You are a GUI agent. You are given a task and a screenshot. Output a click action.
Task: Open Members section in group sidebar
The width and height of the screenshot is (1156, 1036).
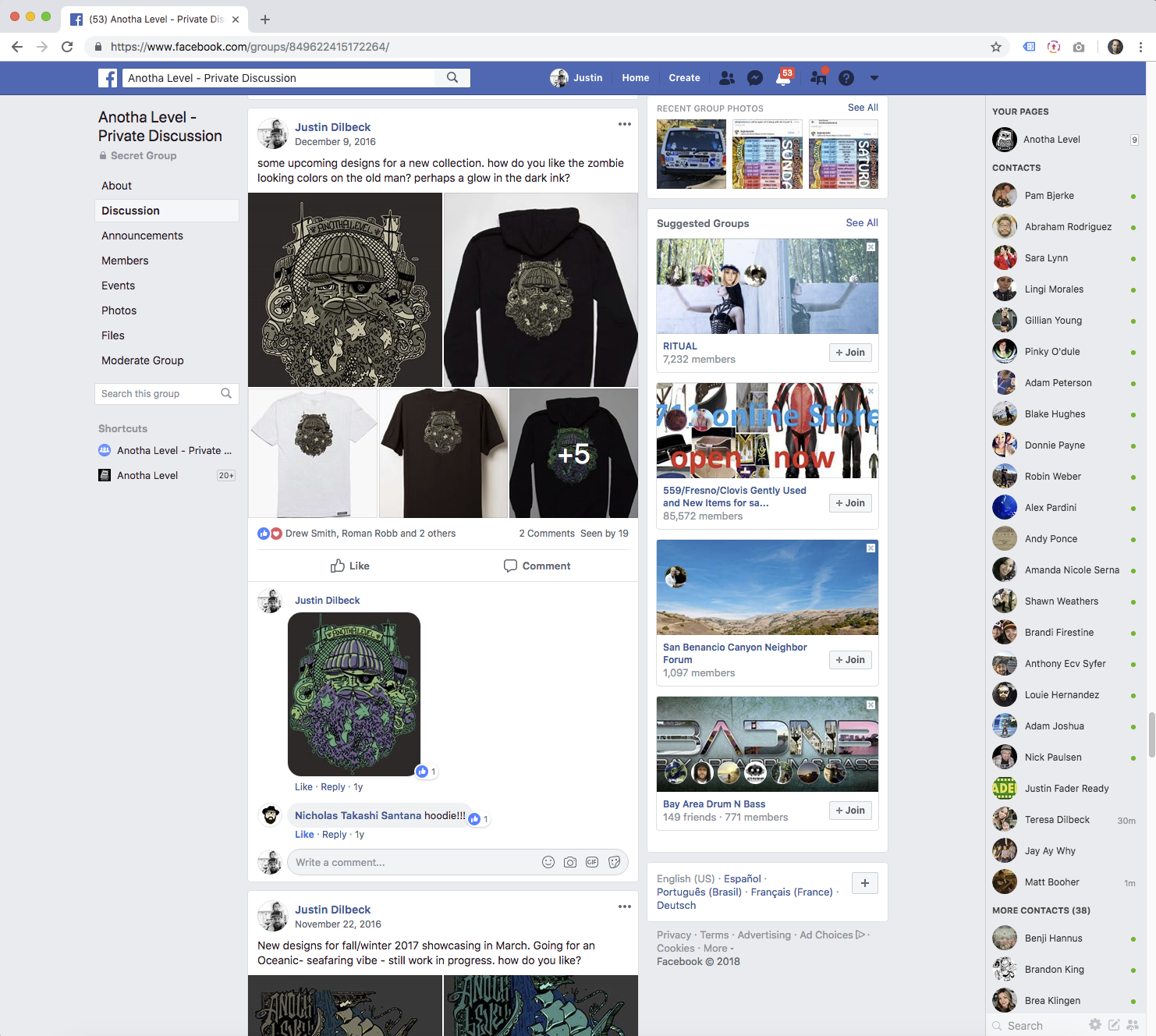click(125, 261)
